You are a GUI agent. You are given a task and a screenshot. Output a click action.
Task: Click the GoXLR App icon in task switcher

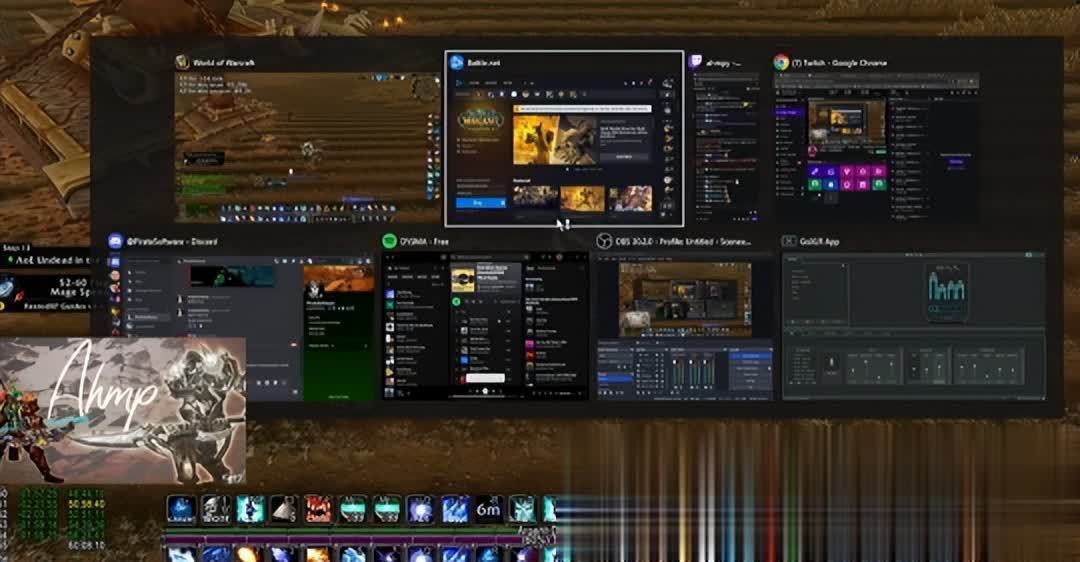click(789, 241)
